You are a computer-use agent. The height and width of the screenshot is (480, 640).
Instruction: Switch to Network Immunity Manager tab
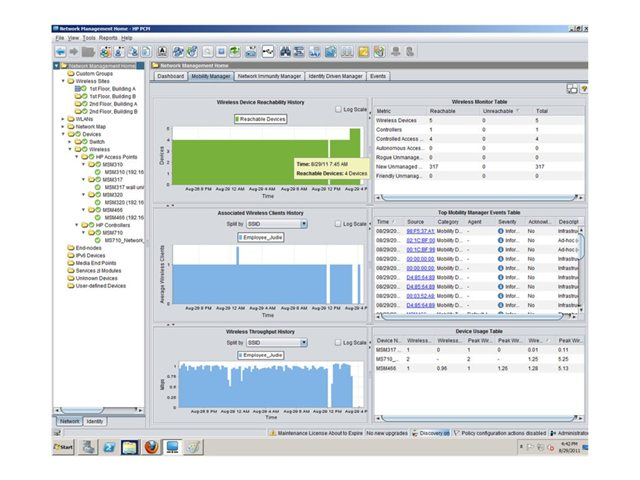270,75
